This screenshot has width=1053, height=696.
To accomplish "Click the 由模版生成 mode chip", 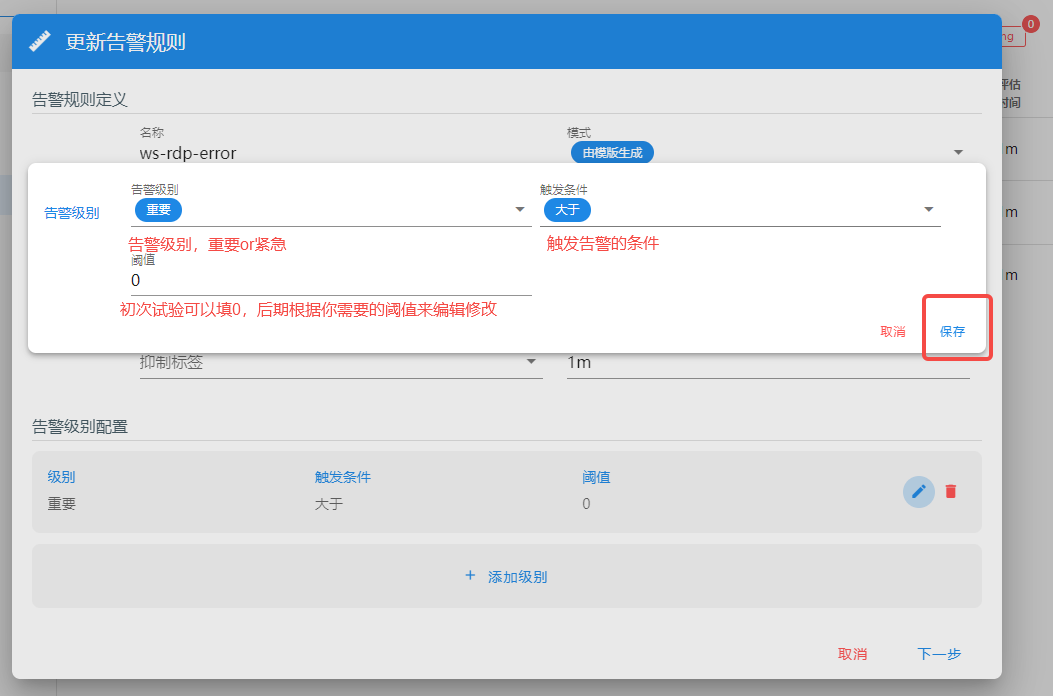I will point(612,153).
